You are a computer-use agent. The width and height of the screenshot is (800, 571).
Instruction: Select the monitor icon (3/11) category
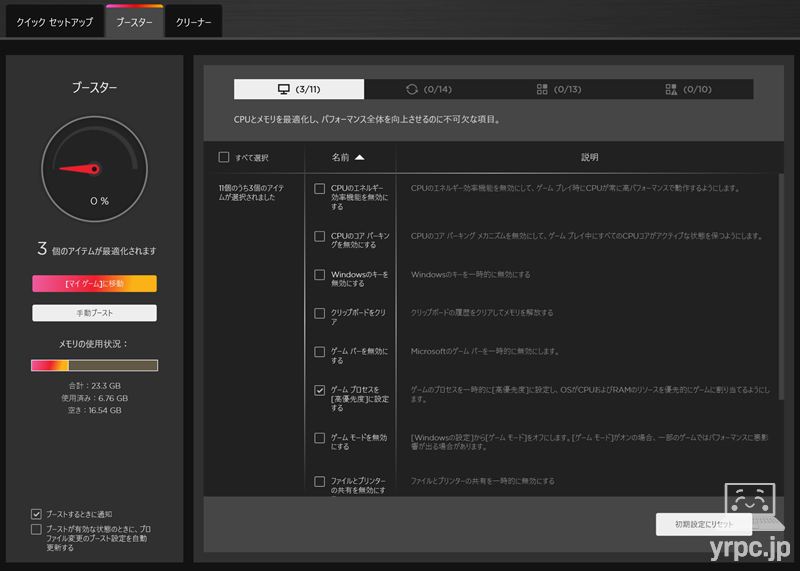tap(299, 89)
